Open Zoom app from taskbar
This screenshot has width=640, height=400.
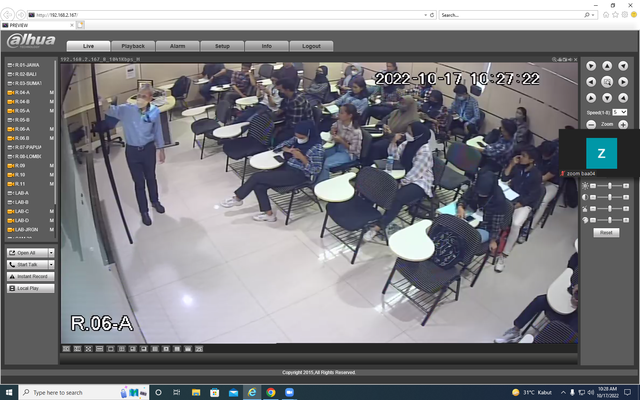[289, 392]
